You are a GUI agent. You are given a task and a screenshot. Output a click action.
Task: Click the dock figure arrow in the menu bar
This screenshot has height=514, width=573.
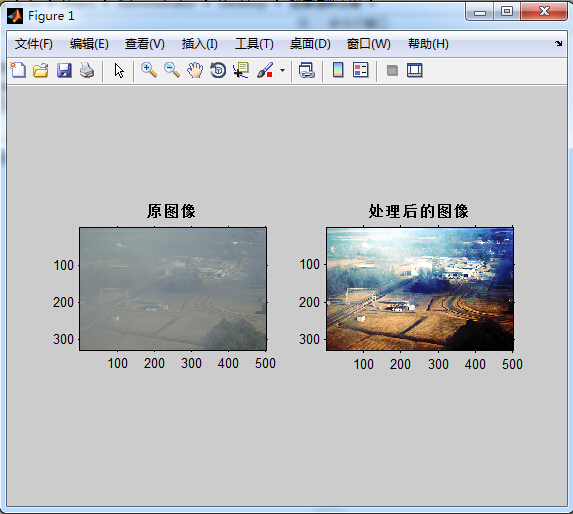[558, 43]
